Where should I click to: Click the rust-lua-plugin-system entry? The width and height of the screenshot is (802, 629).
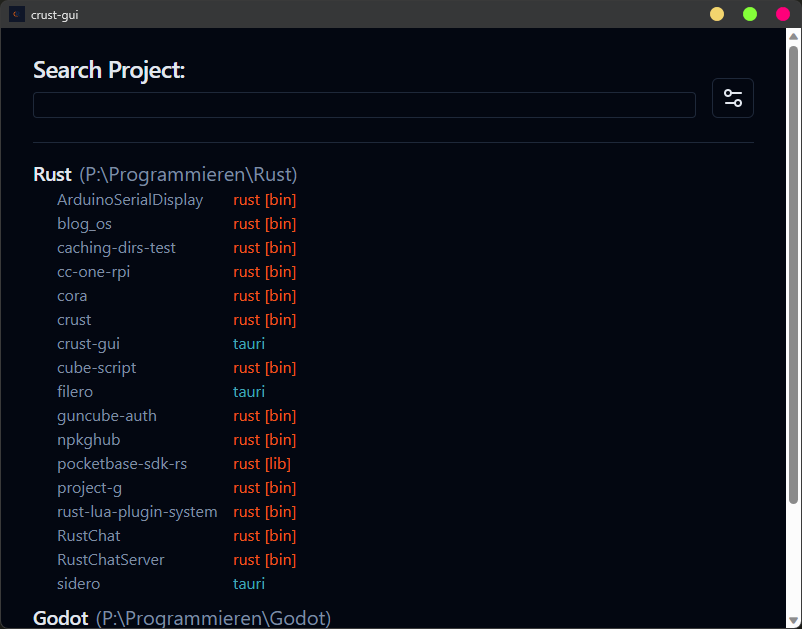tap(137, 511)
